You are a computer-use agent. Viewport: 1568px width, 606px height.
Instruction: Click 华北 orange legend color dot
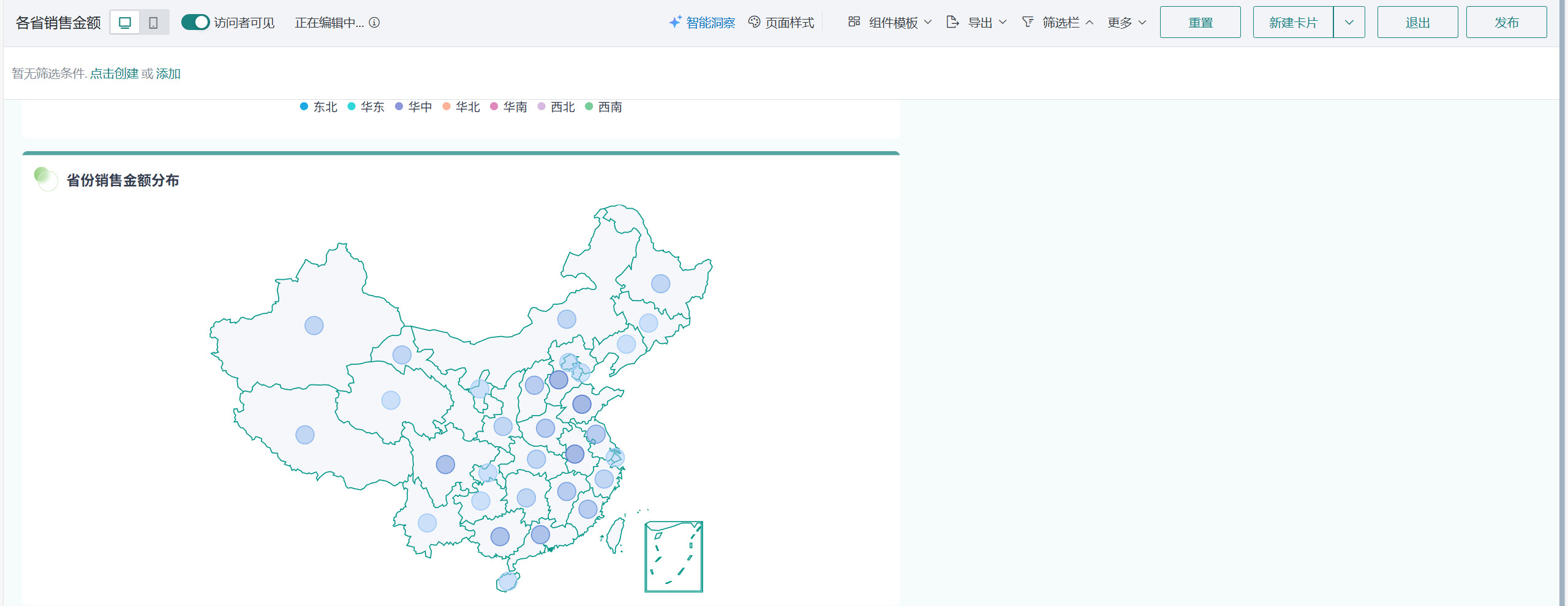tap(447, 107)
